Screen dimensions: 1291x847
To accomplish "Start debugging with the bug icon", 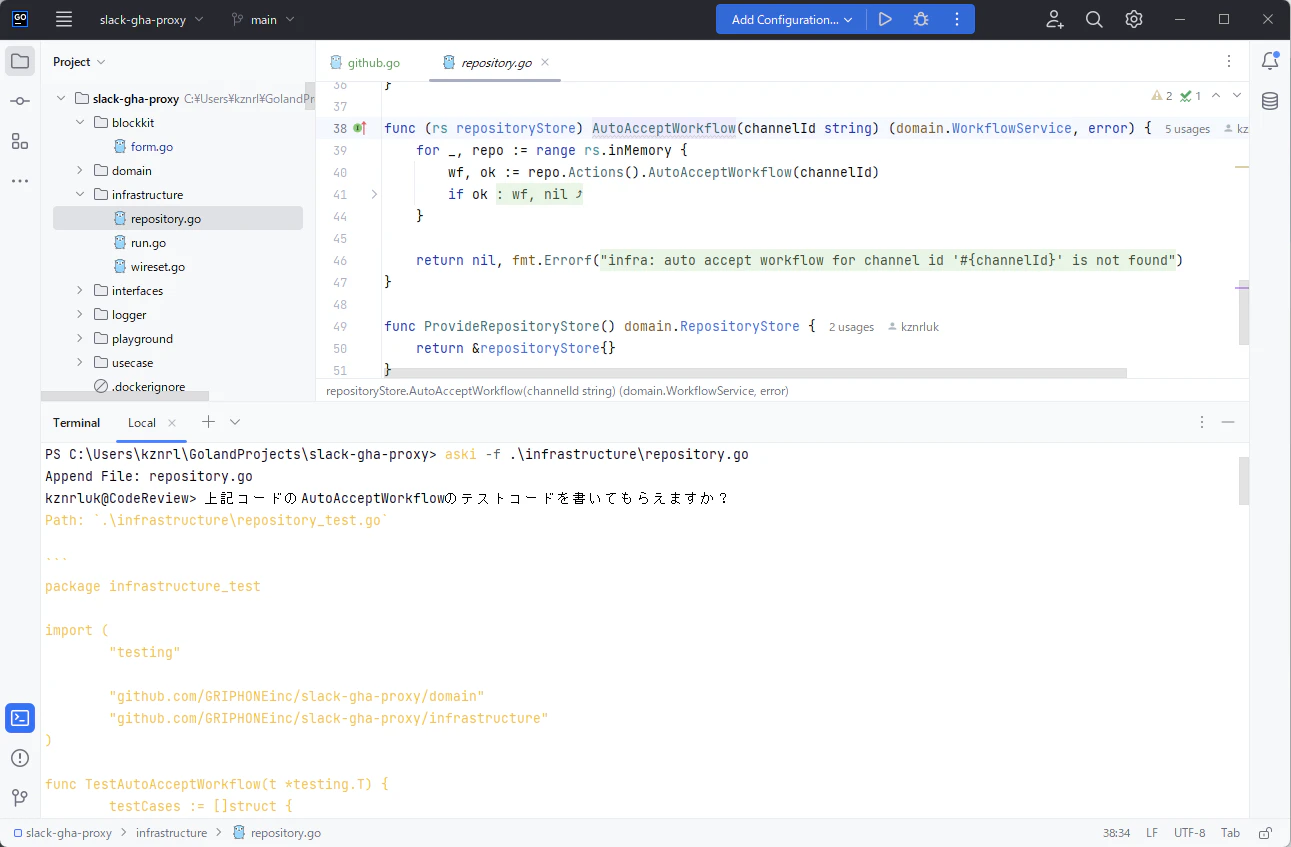I will click(921, 19).
